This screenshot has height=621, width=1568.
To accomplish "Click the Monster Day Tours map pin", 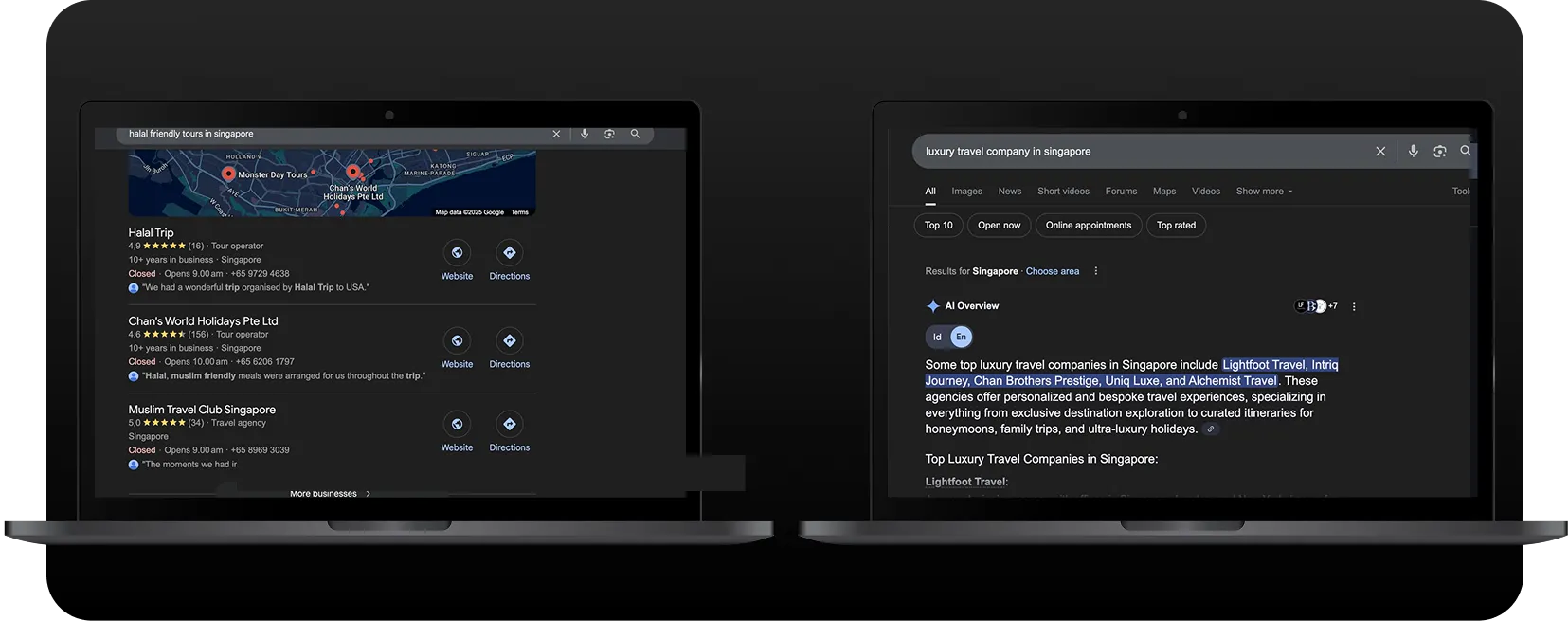I will (228, 174).
